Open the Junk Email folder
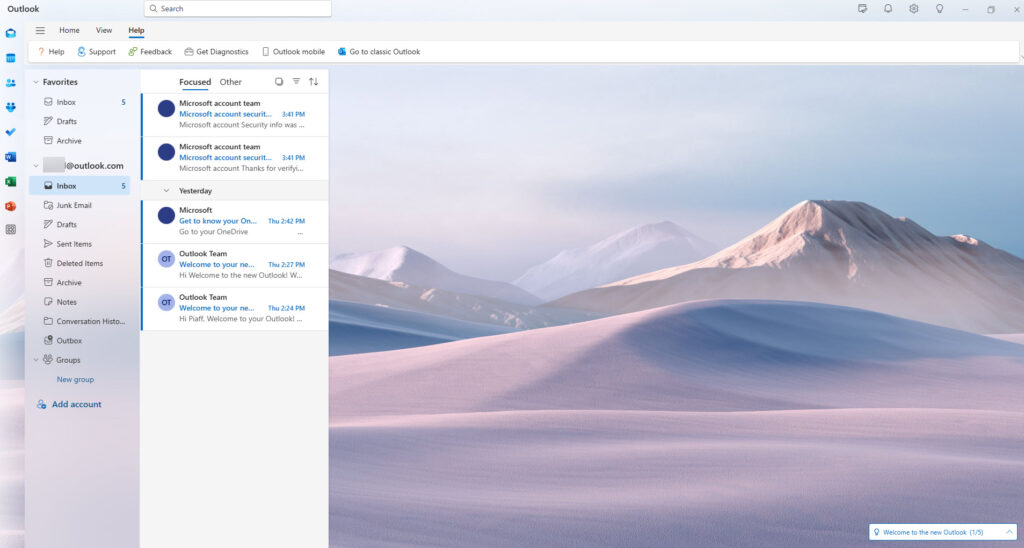1024x548 pixels. (x=80, y=205)
